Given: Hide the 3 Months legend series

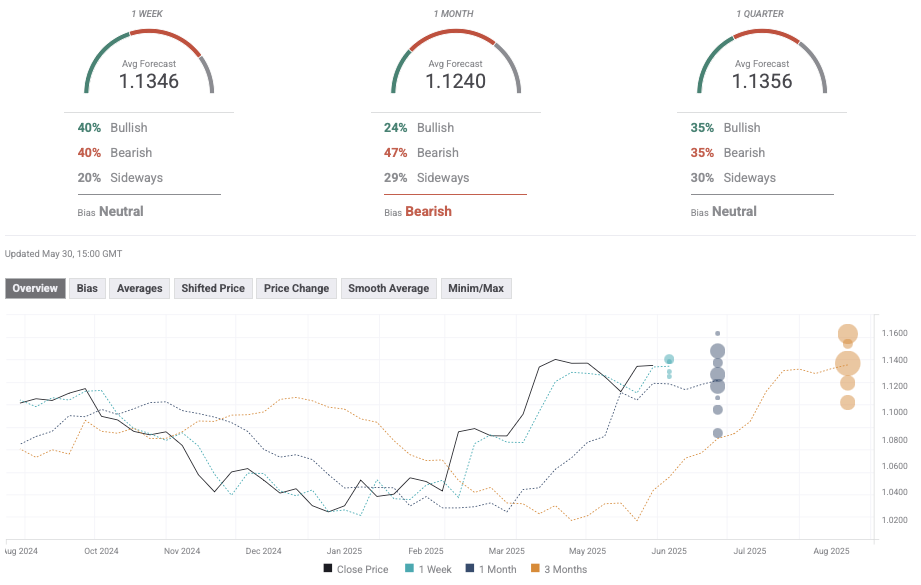Looking at the screenshot, I should point(560,569).
